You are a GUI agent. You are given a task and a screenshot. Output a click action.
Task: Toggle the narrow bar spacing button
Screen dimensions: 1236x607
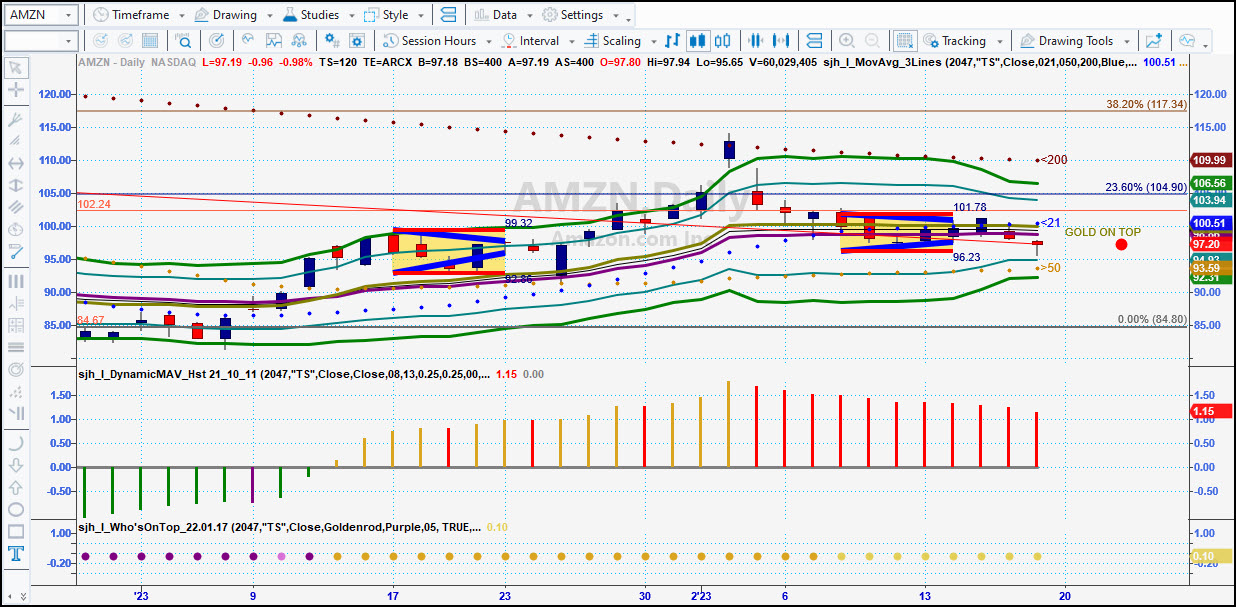tap(756, 41)
